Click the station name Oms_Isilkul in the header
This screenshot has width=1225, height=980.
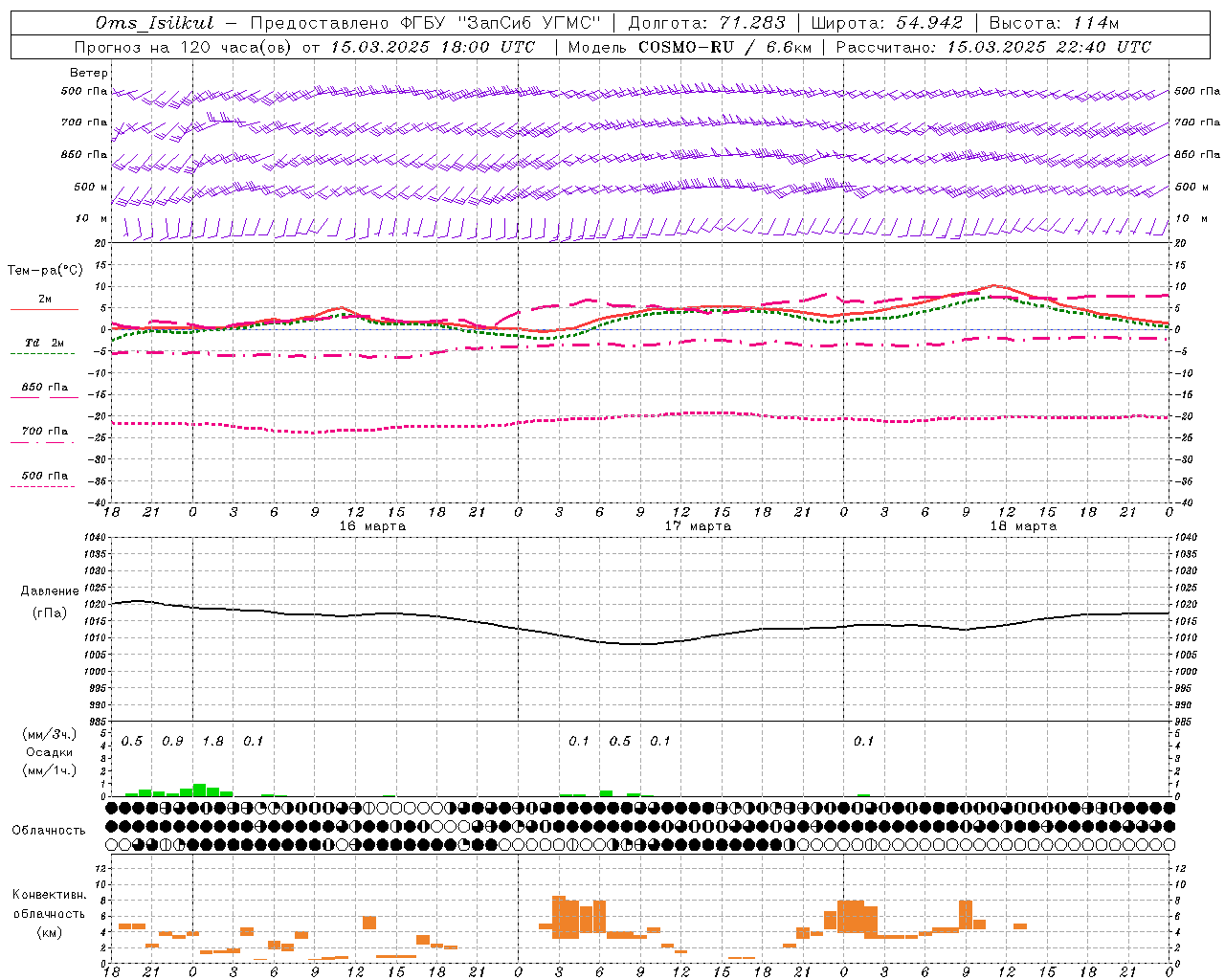point(154,24)
